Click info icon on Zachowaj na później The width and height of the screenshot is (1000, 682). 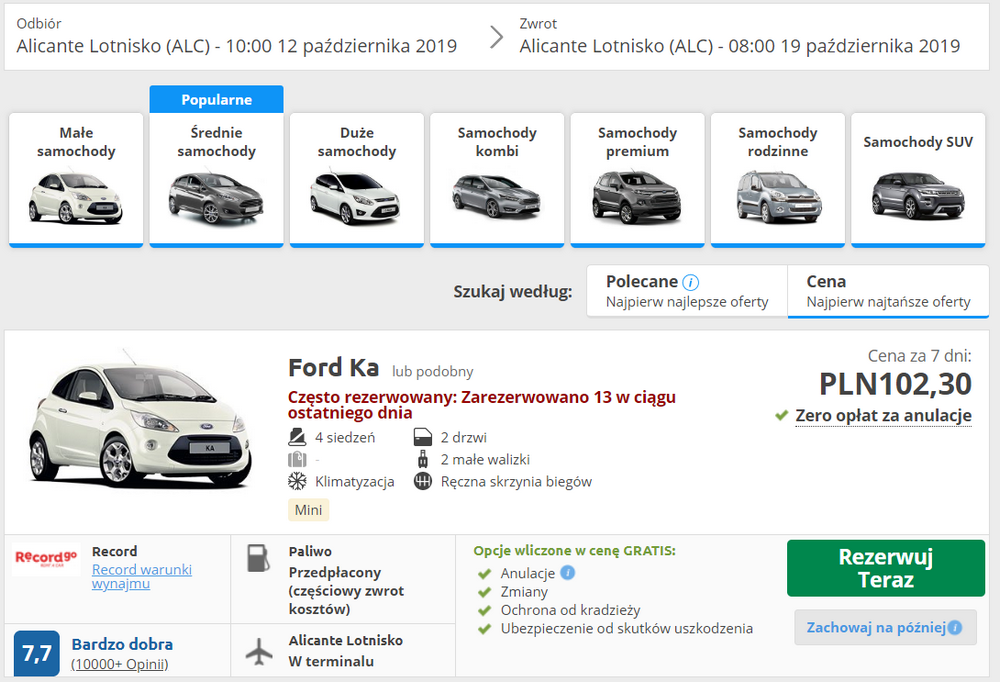coord(955,628)
